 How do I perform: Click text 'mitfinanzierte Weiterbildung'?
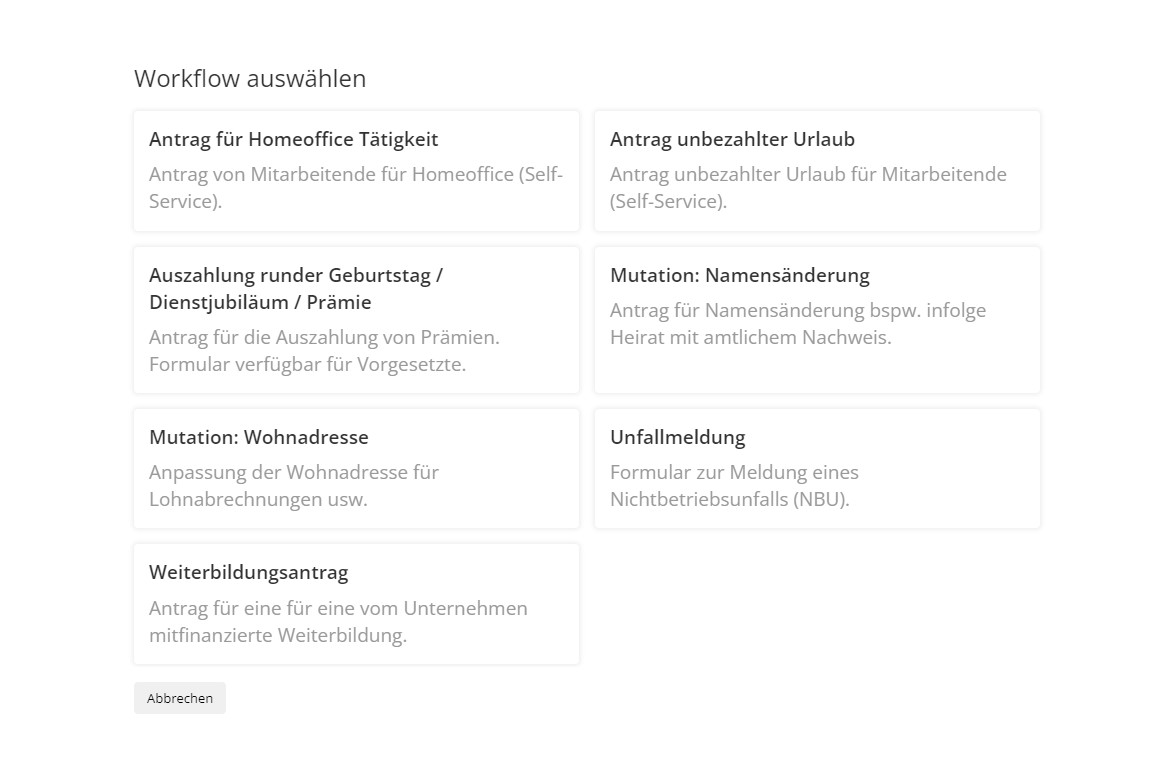[278, 636]
